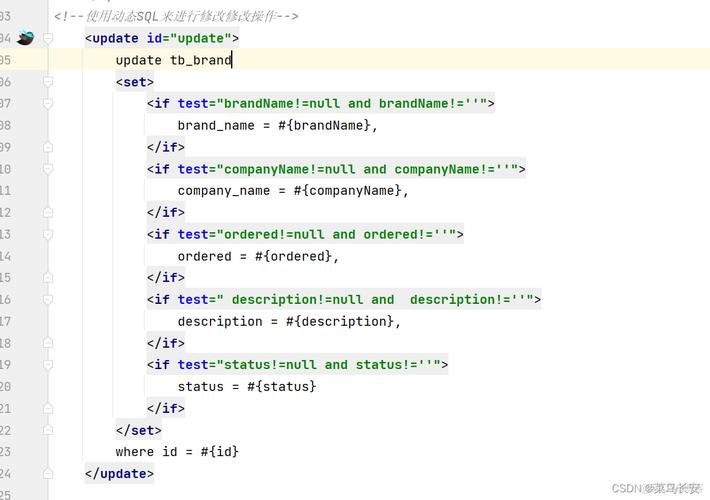Click the </if> tag below brand_name line
Image resolution: width=710 pixels, height=500 pixels.
point(166,147)
